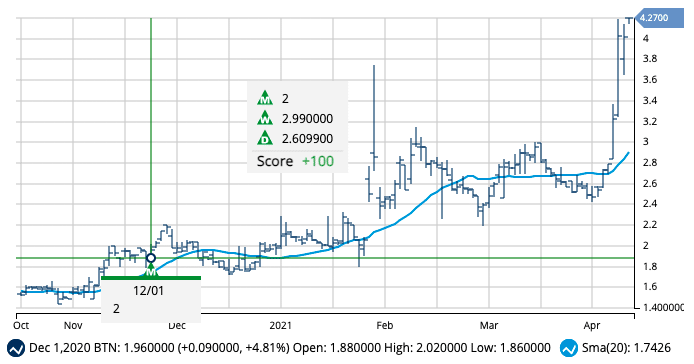This screenshot has height=364, width=694.
Task: Click the daily D triangle icon in score box
Action: pyautogui.click(x=265, y=138)
